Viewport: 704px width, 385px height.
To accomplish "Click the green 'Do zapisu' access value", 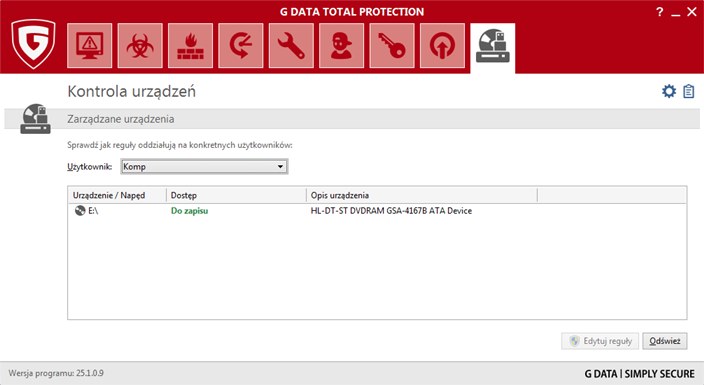I will pyautogui.click(x=189, y=211).
